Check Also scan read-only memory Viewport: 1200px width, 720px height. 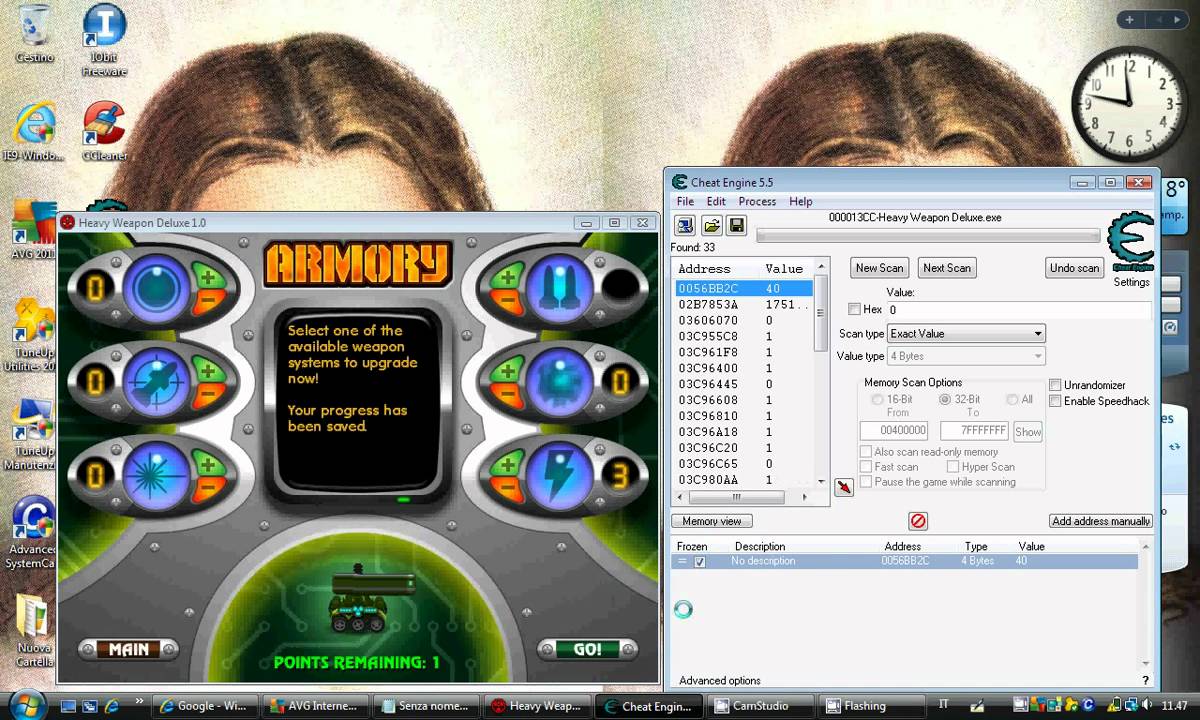pos(866,452)
